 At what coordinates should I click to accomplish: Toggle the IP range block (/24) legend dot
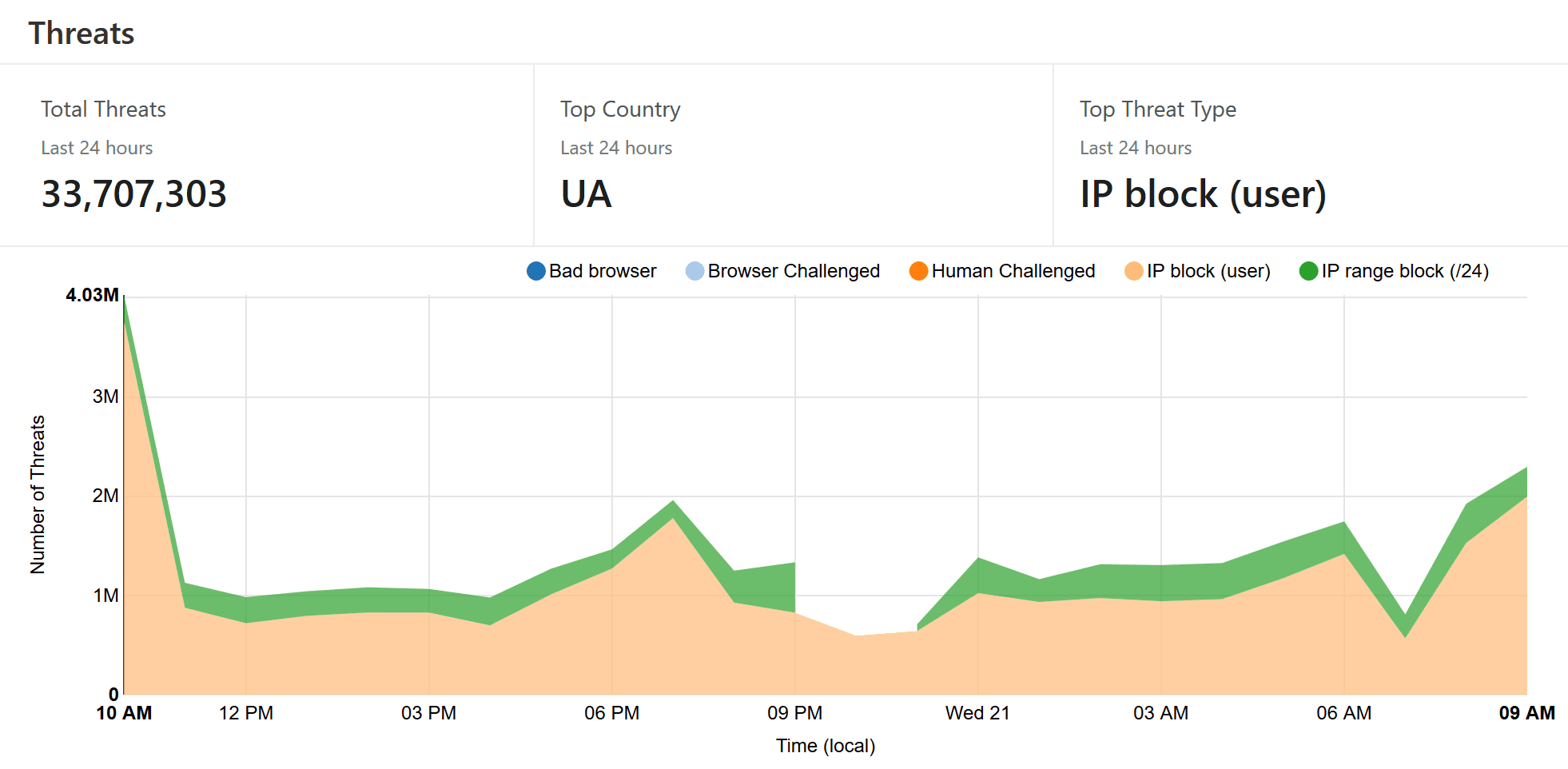click(x=1309, y=271)
